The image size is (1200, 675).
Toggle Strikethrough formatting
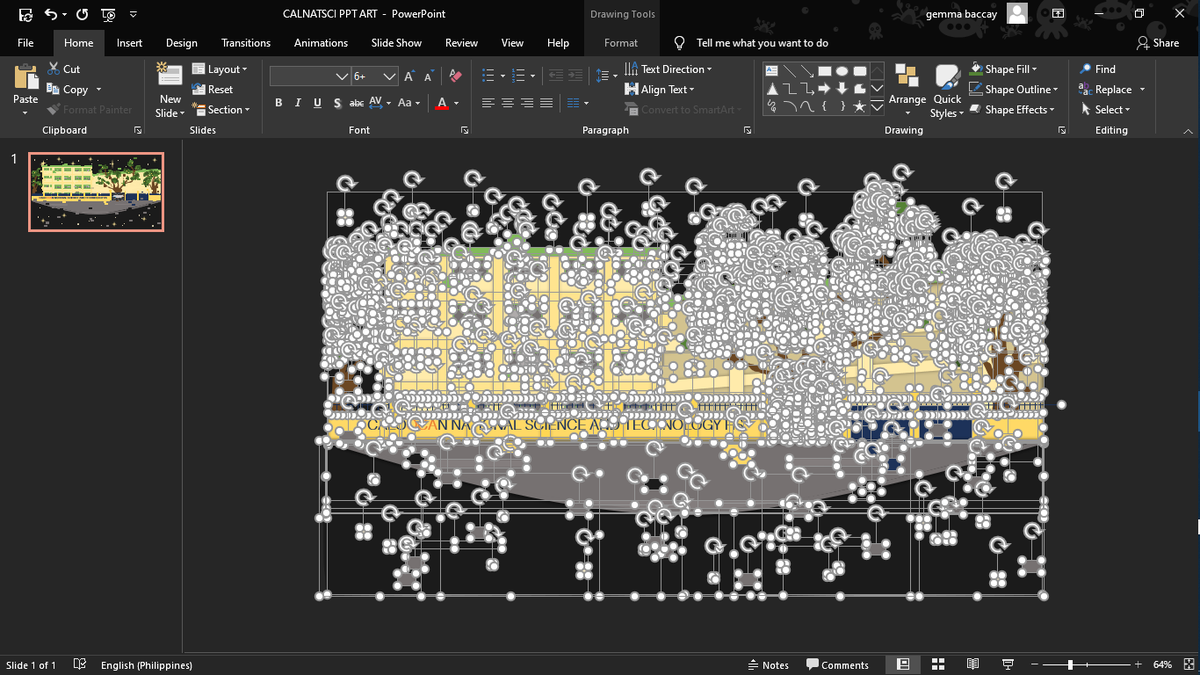click(356, 103)
